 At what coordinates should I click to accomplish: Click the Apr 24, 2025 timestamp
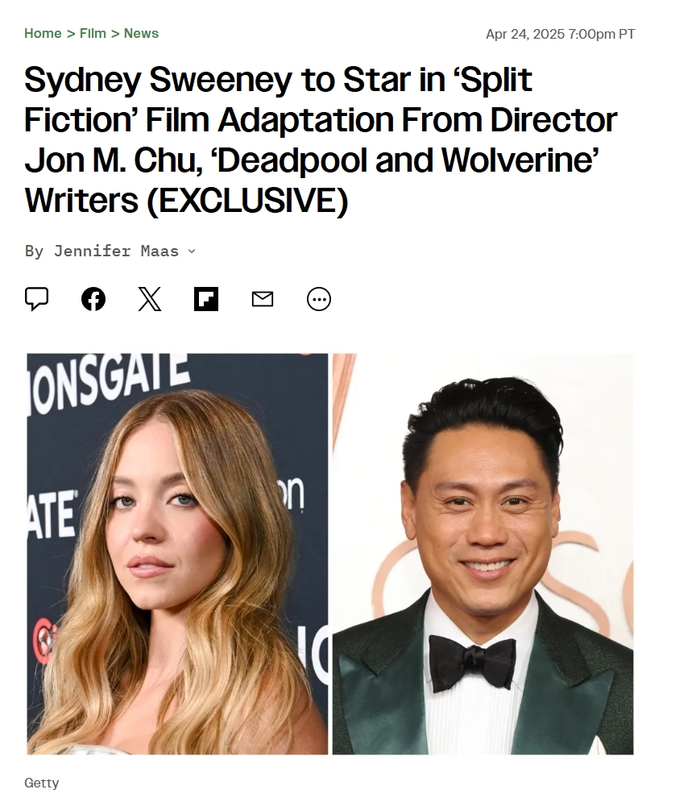click(560, 34)
